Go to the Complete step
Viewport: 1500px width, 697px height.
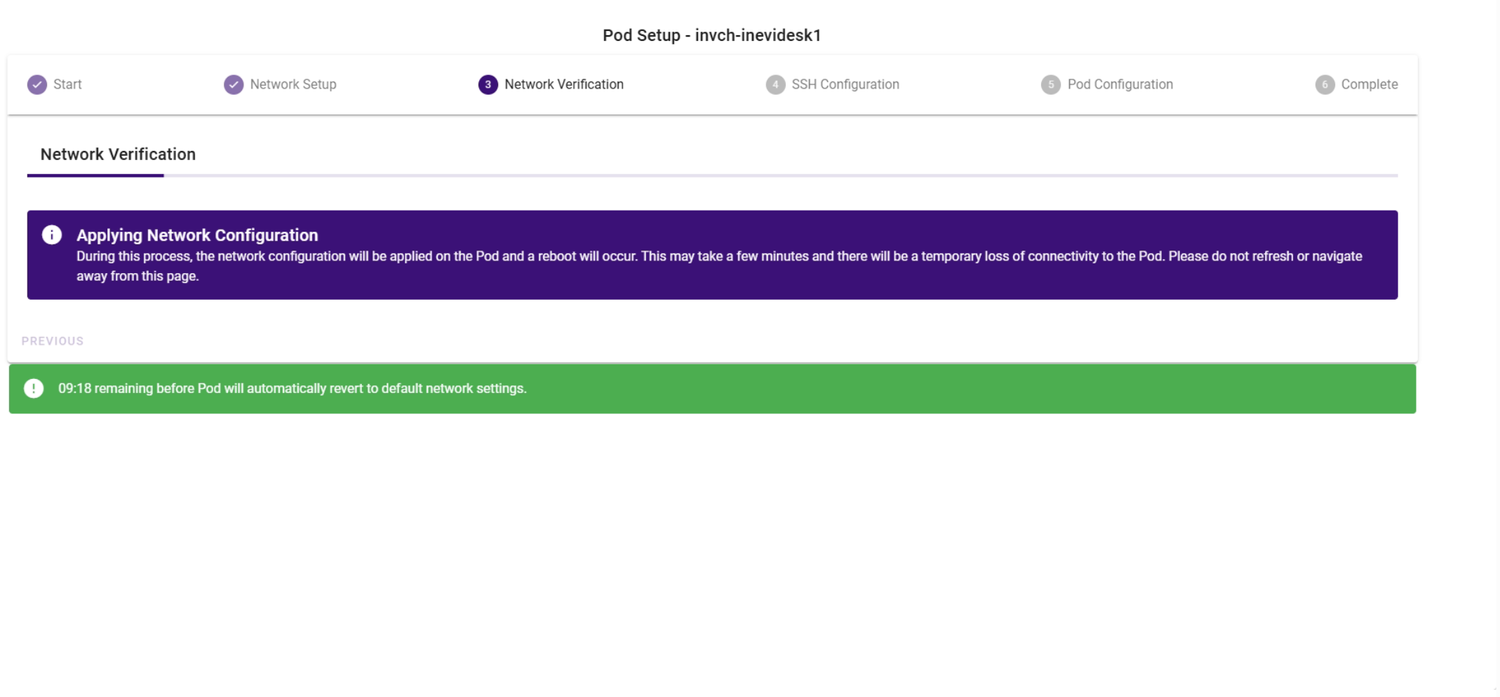(x=1370, y=84)
